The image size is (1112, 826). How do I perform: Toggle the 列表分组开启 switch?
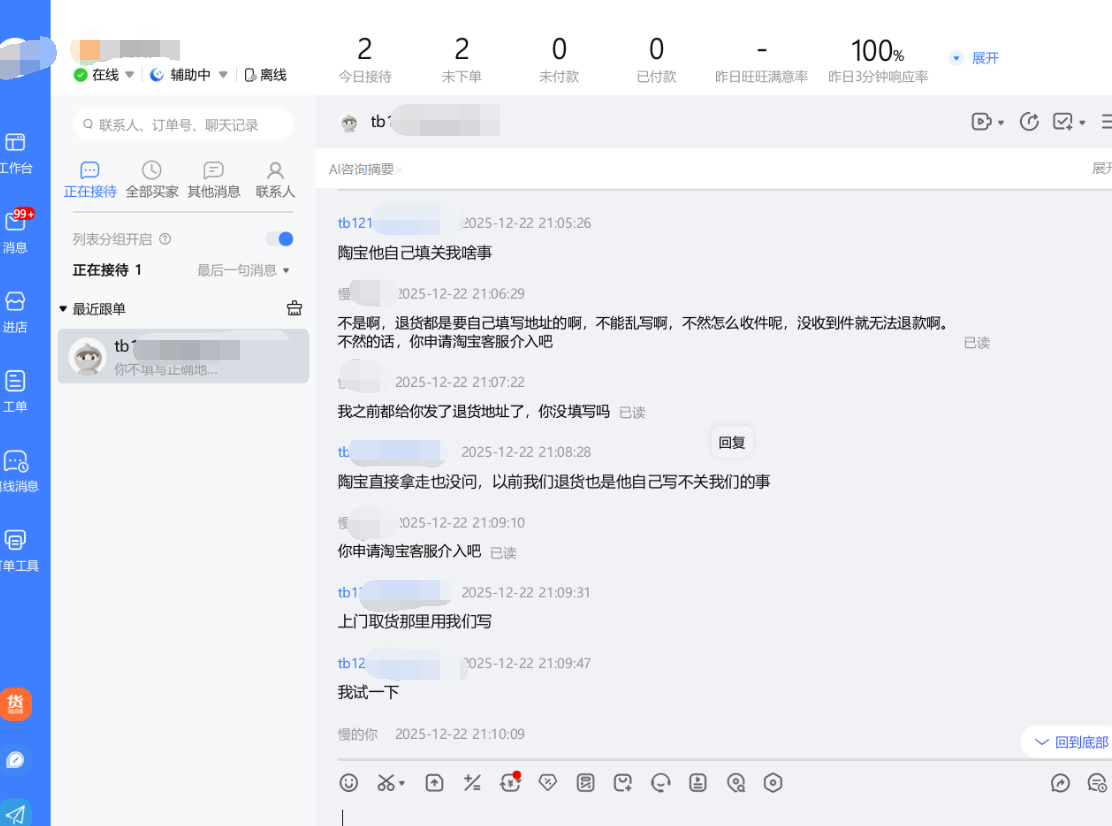(279, 239)
